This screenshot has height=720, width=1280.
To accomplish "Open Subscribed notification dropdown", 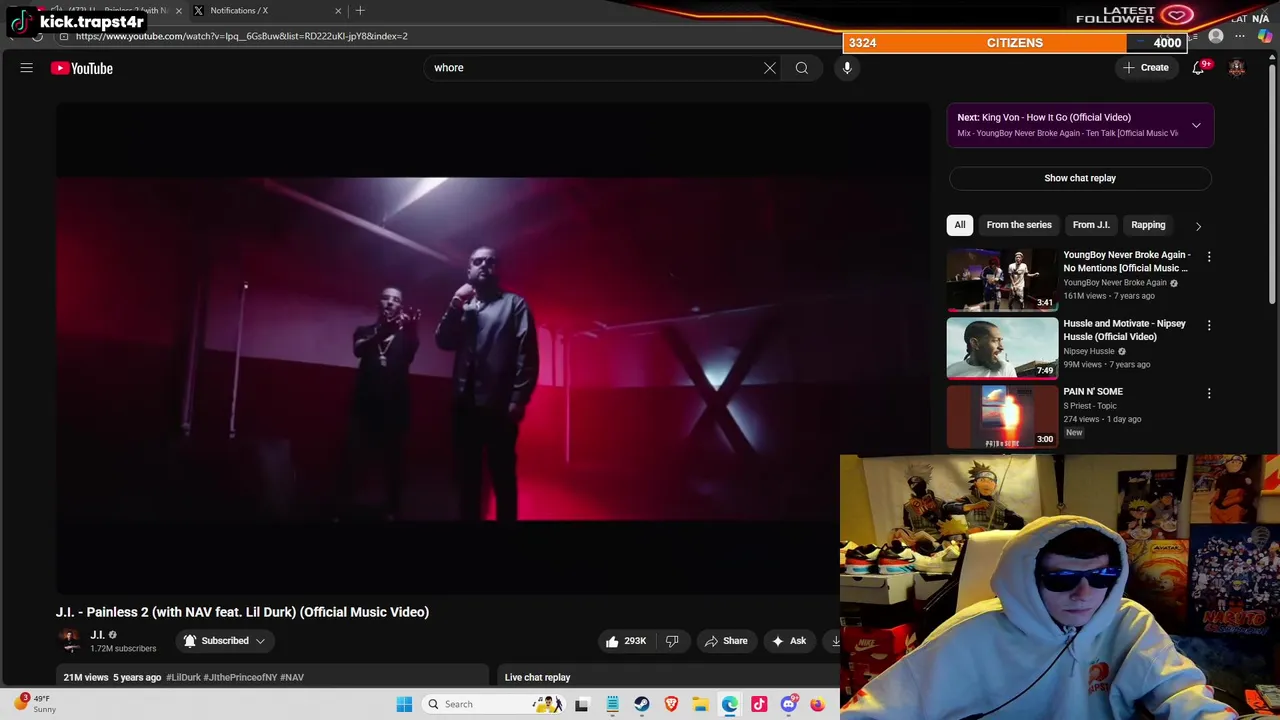I will 224,641.
